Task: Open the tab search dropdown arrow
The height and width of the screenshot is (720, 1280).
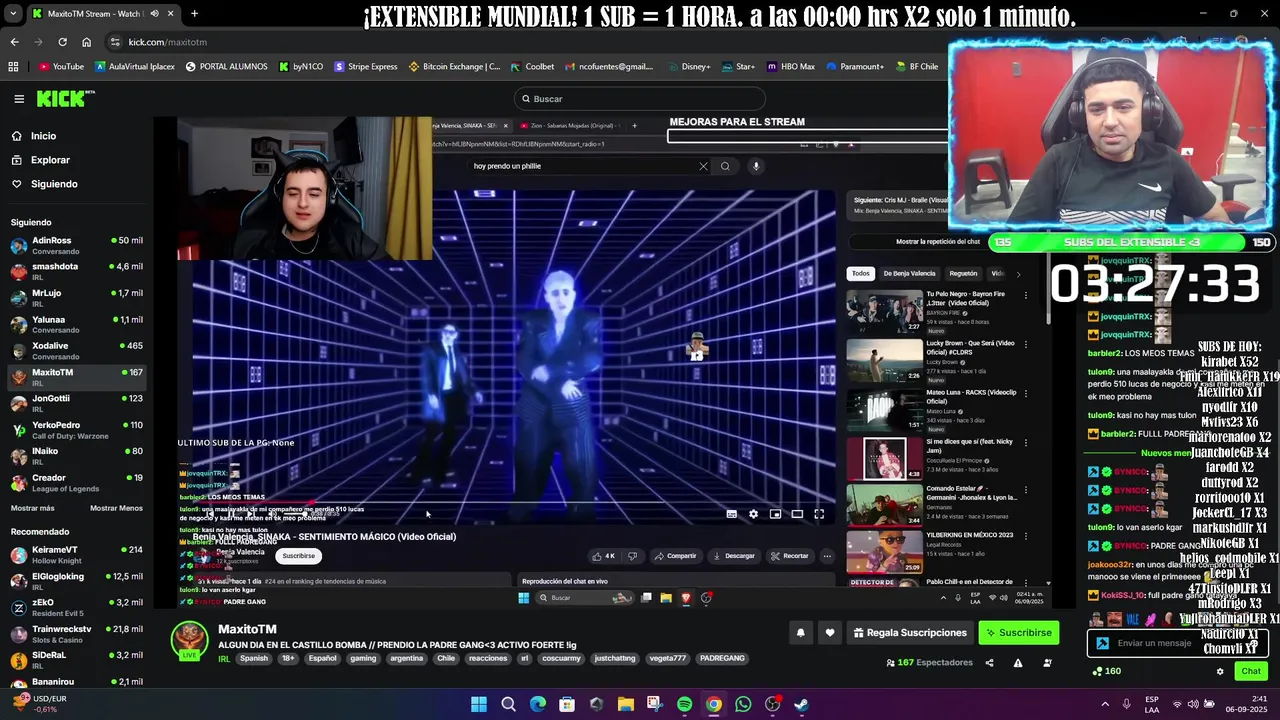Action: (x=14, y=14)
